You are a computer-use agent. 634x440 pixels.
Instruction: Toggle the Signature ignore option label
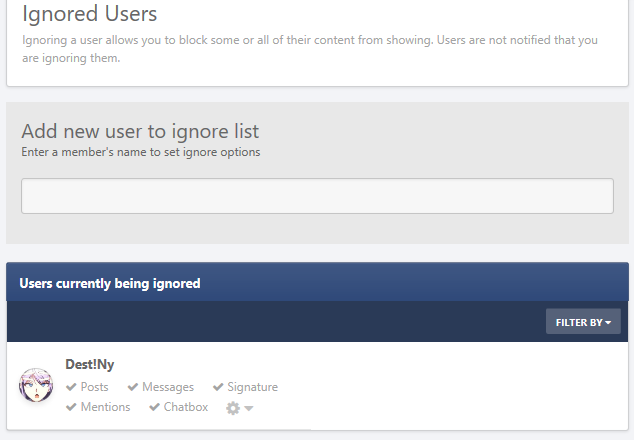[252, 387]
